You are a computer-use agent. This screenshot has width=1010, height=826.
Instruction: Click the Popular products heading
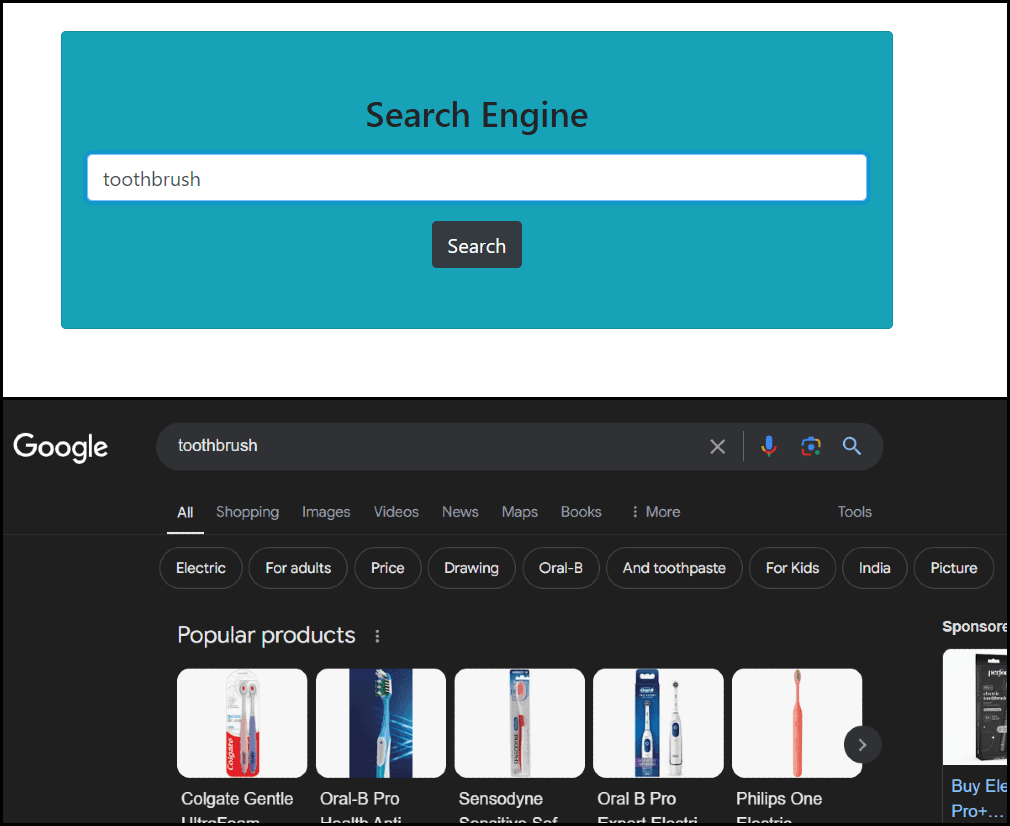pos(266,635)
